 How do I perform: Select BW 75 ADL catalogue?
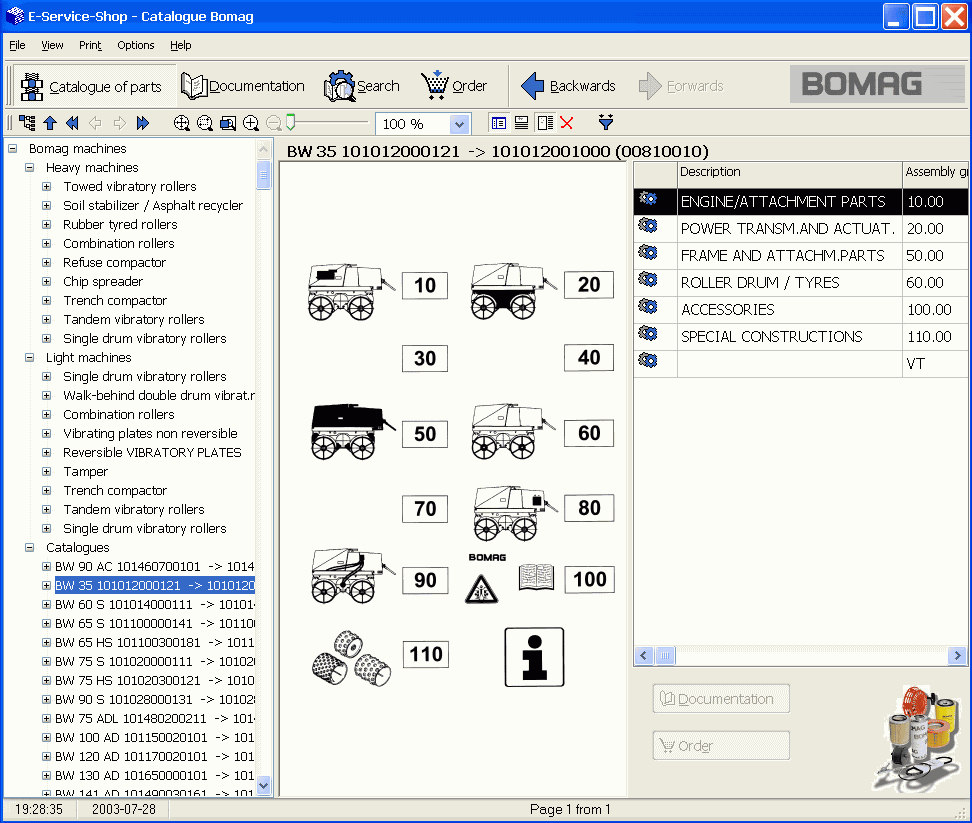(x=154, y=718)
